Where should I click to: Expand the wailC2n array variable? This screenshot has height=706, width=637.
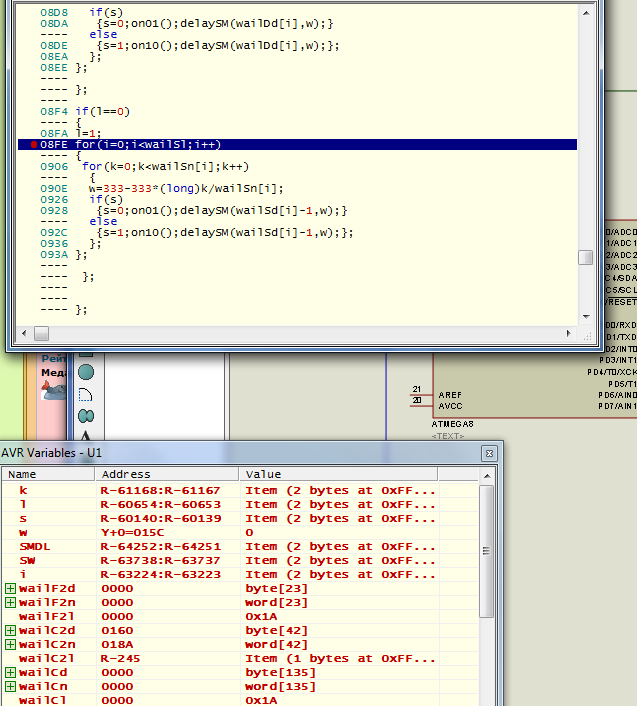(x=10, y=645)
